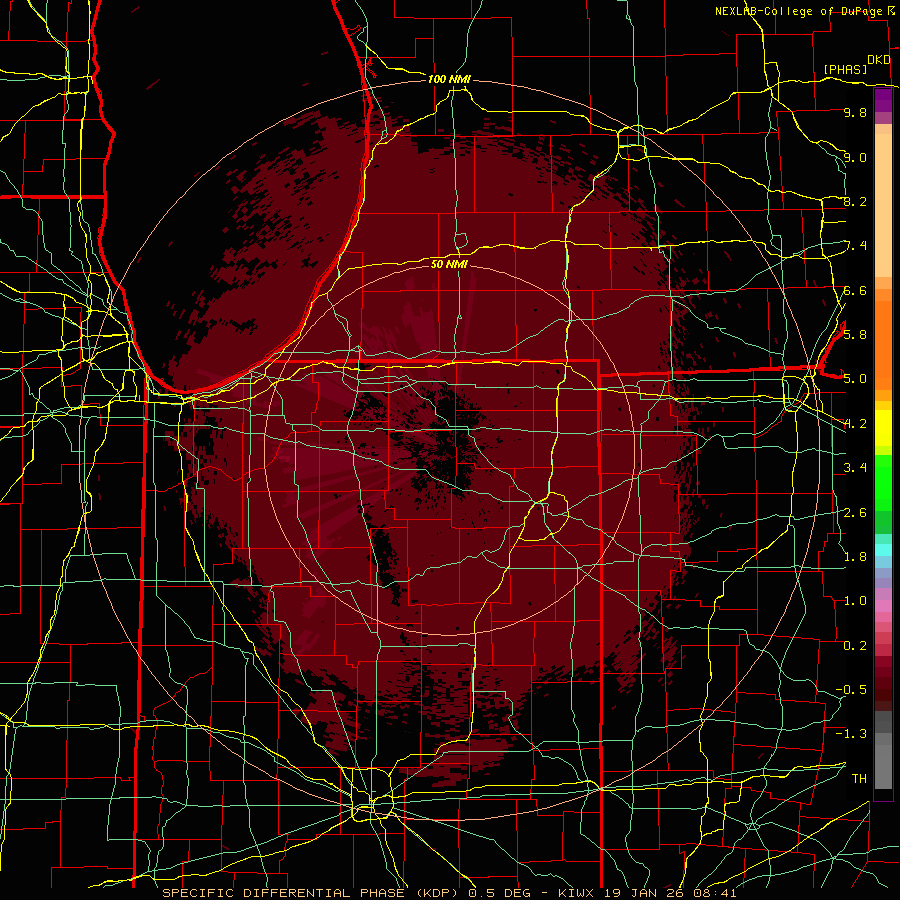Click the -0.5 value on color scale
The image size is (900, 900).
(851, 689)
